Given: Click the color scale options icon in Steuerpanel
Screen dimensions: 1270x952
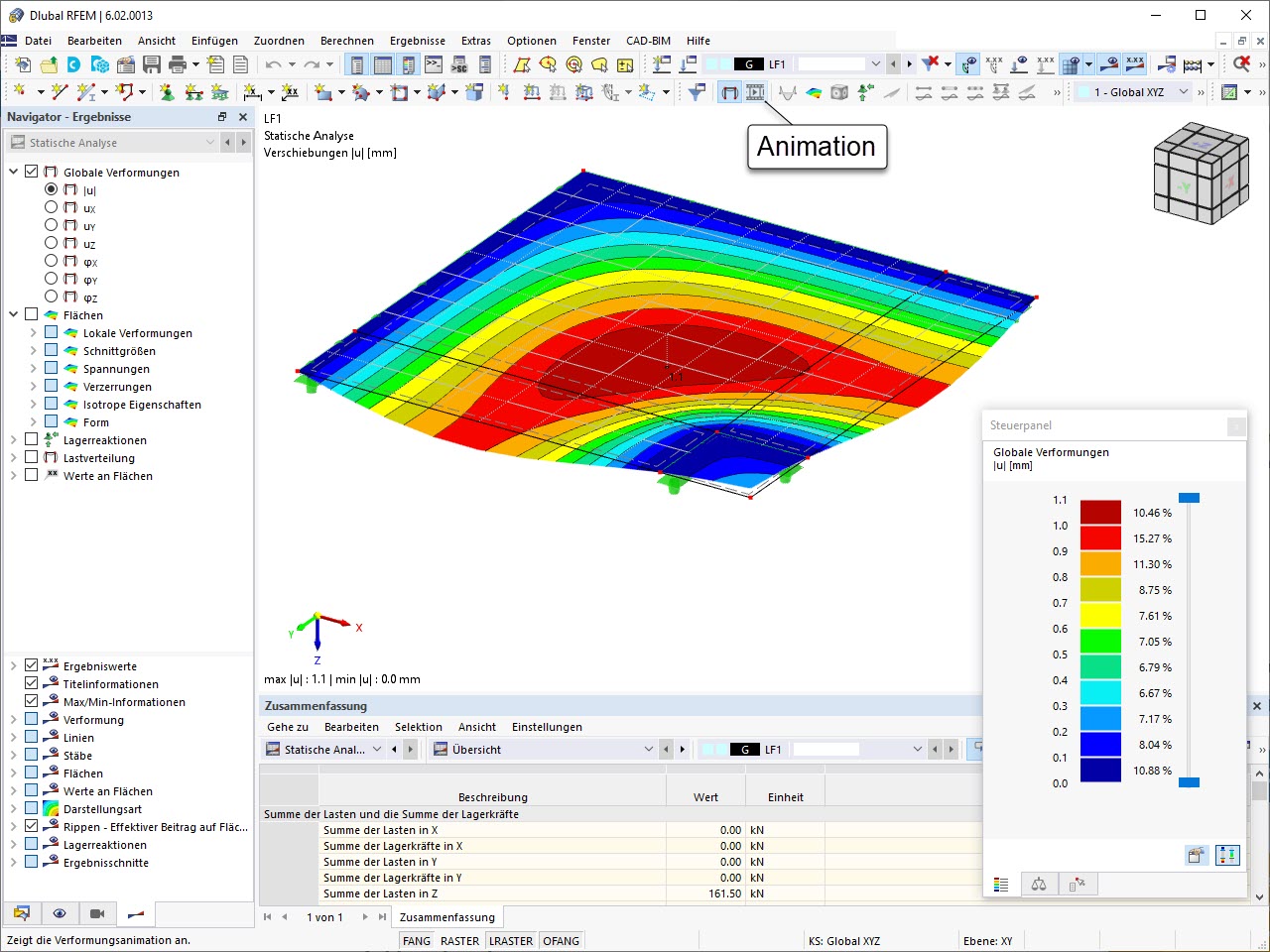Looking at the screenshot, I should 1227,855.
